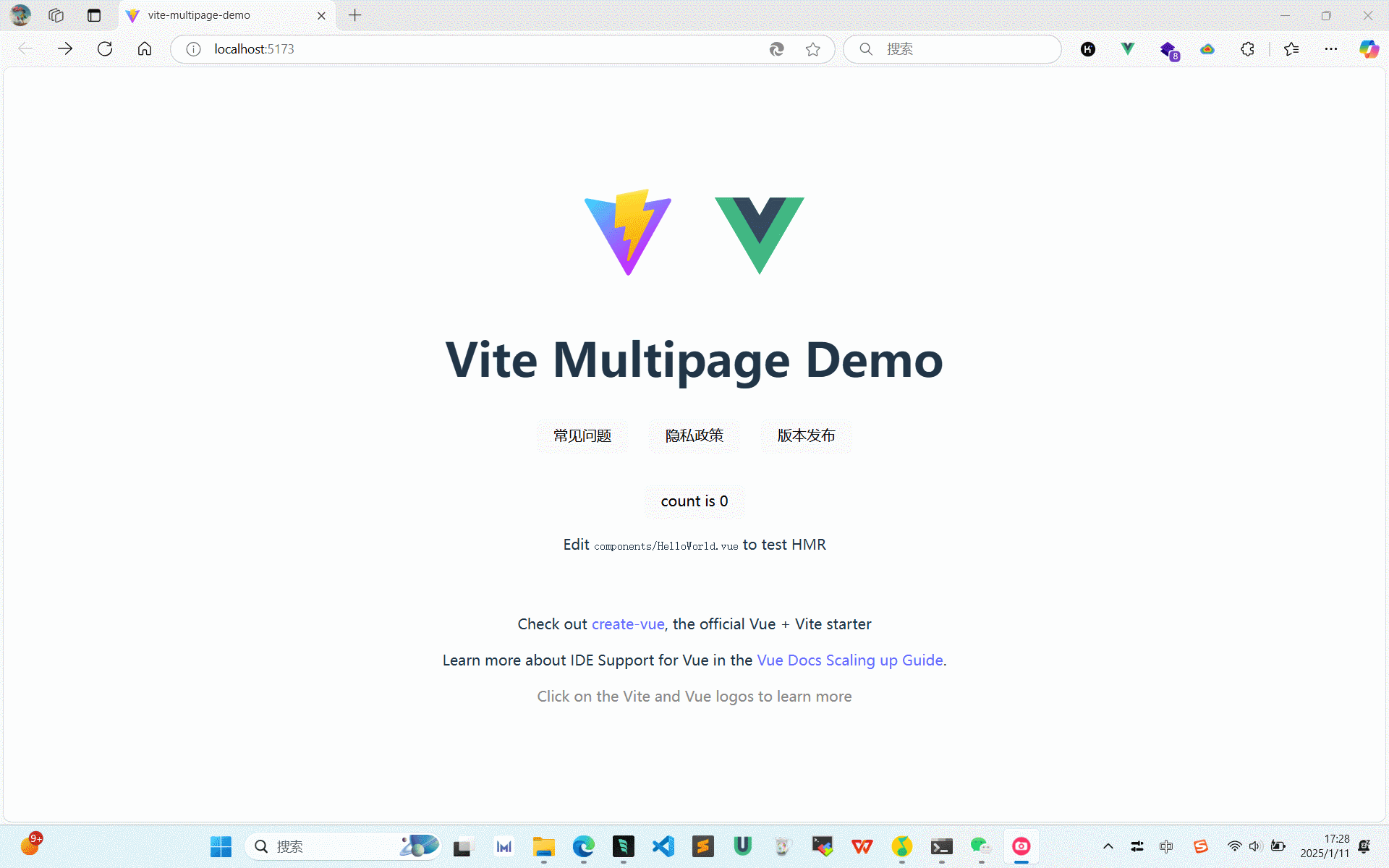Viewport: 1389px width, 868px height.
Task: Open the browser extensions puzzle icon
Action: [x=1247, y=49]
